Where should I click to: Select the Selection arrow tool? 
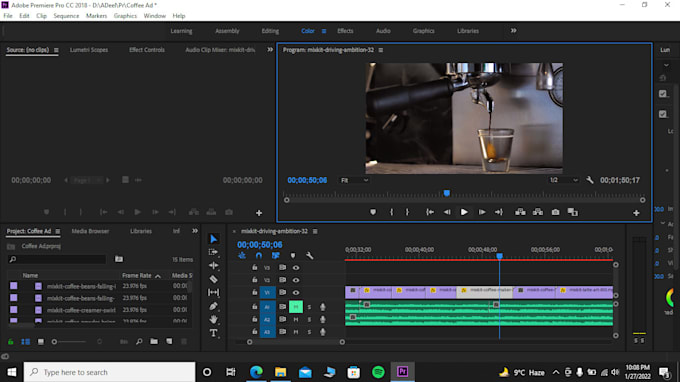(213, 239)
